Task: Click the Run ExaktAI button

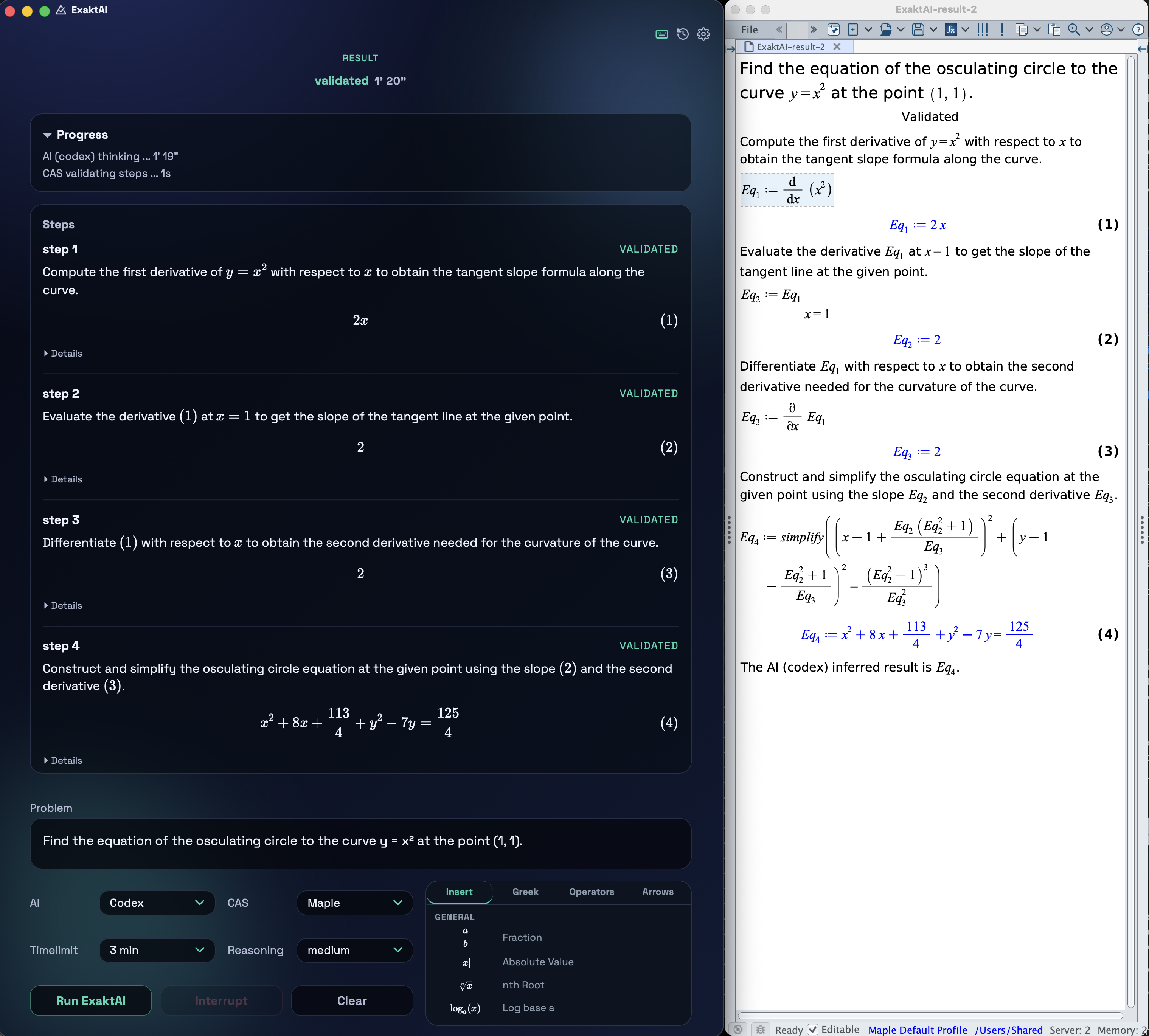Action: coord(90,1001)
